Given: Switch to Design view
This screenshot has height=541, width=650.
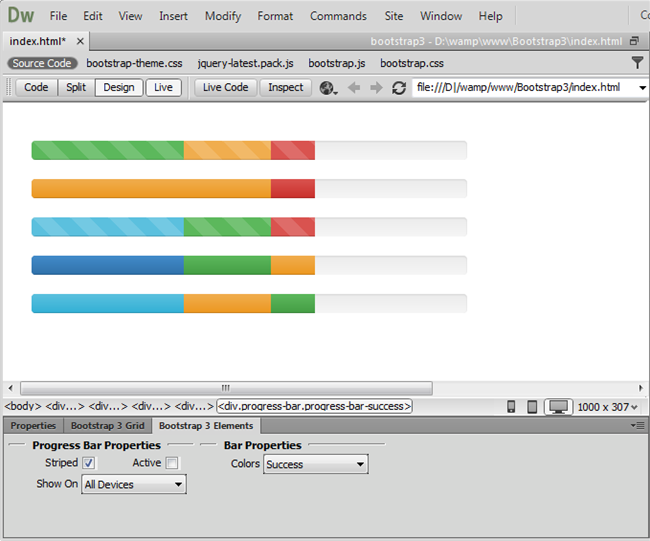Looking at the screenshot, I should [119, 87].
